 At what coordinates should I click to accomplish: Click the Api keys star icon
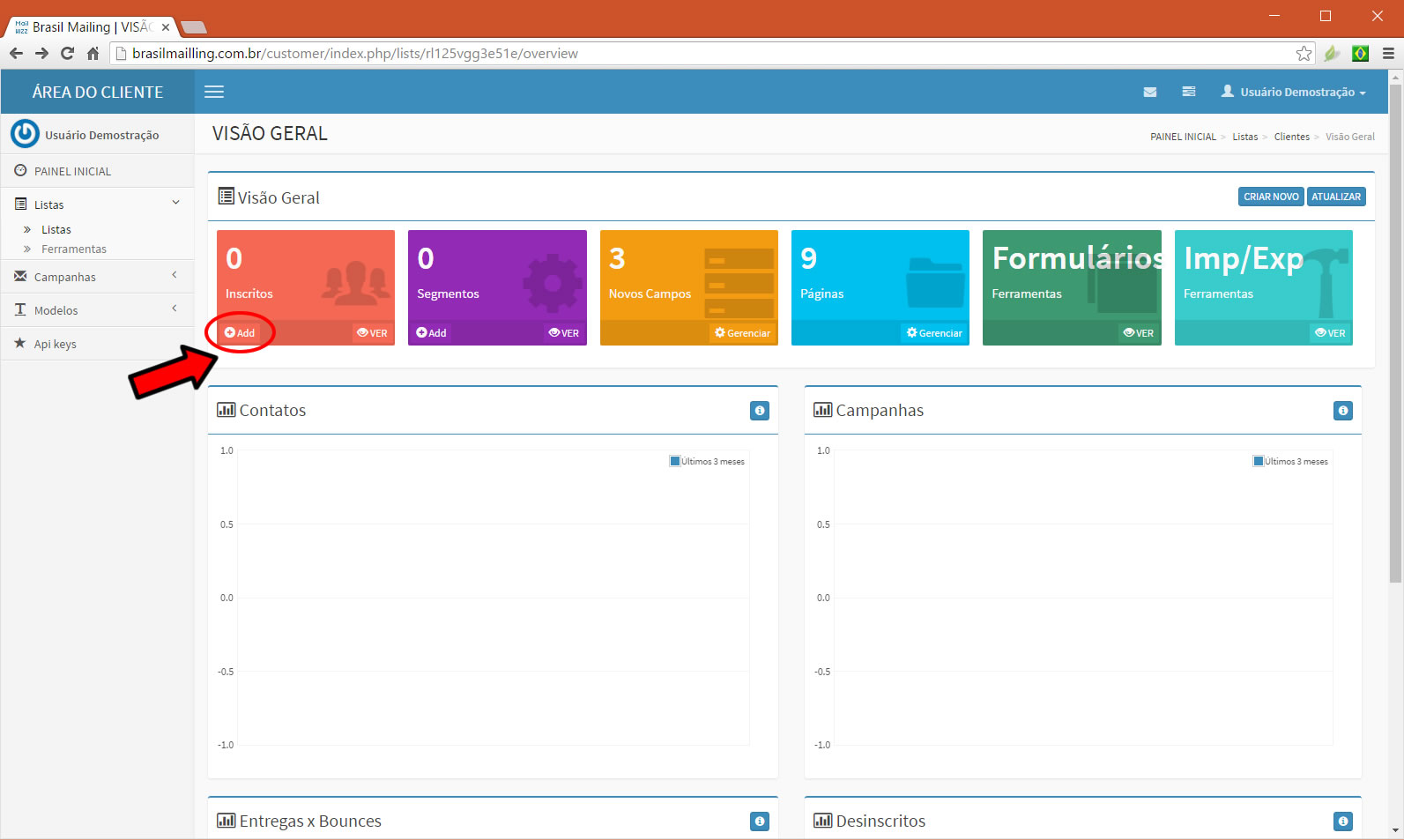(20, 343)
